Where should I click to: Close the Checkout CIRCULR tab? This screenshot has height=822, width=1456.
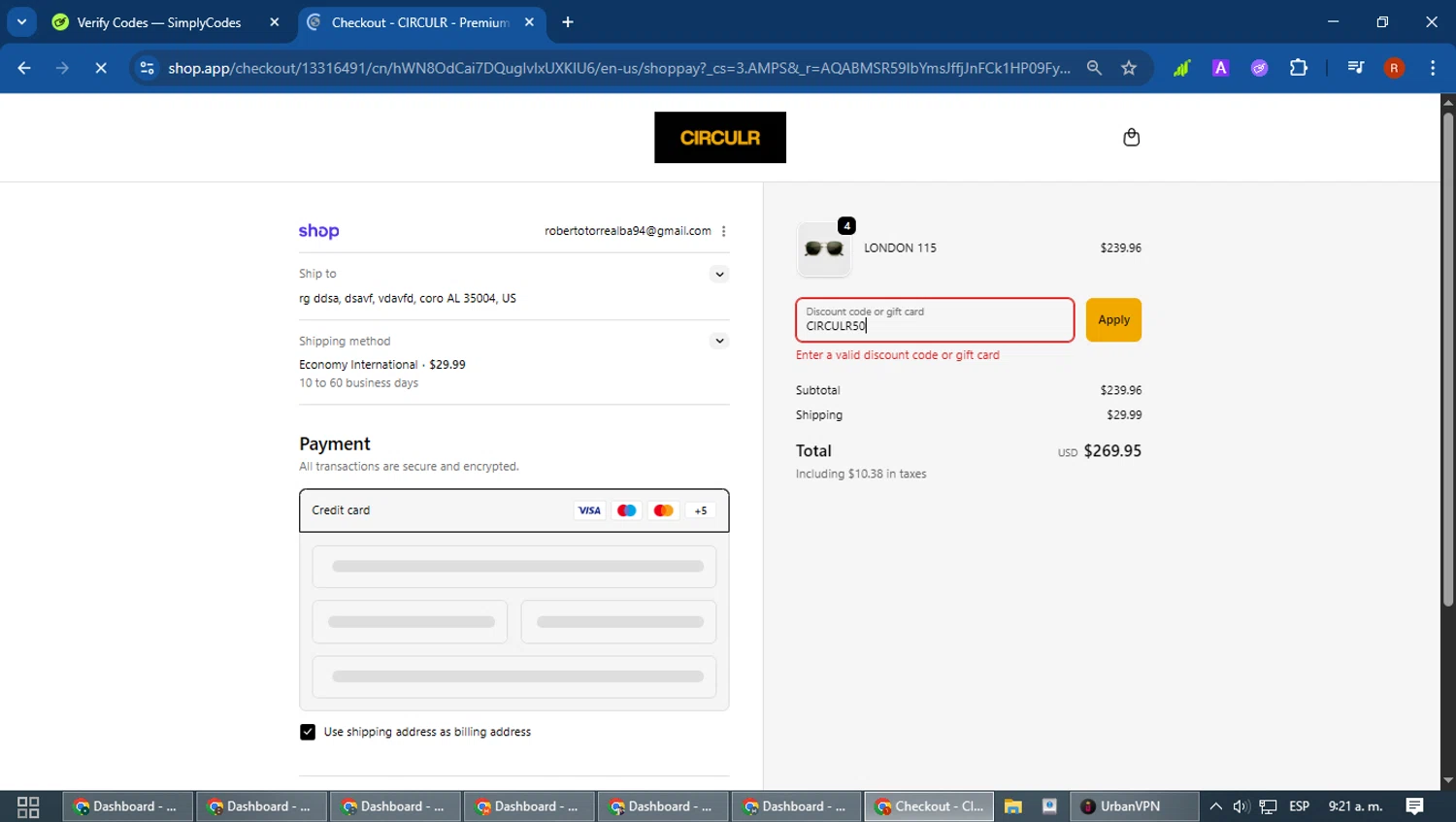click(529, 22)
